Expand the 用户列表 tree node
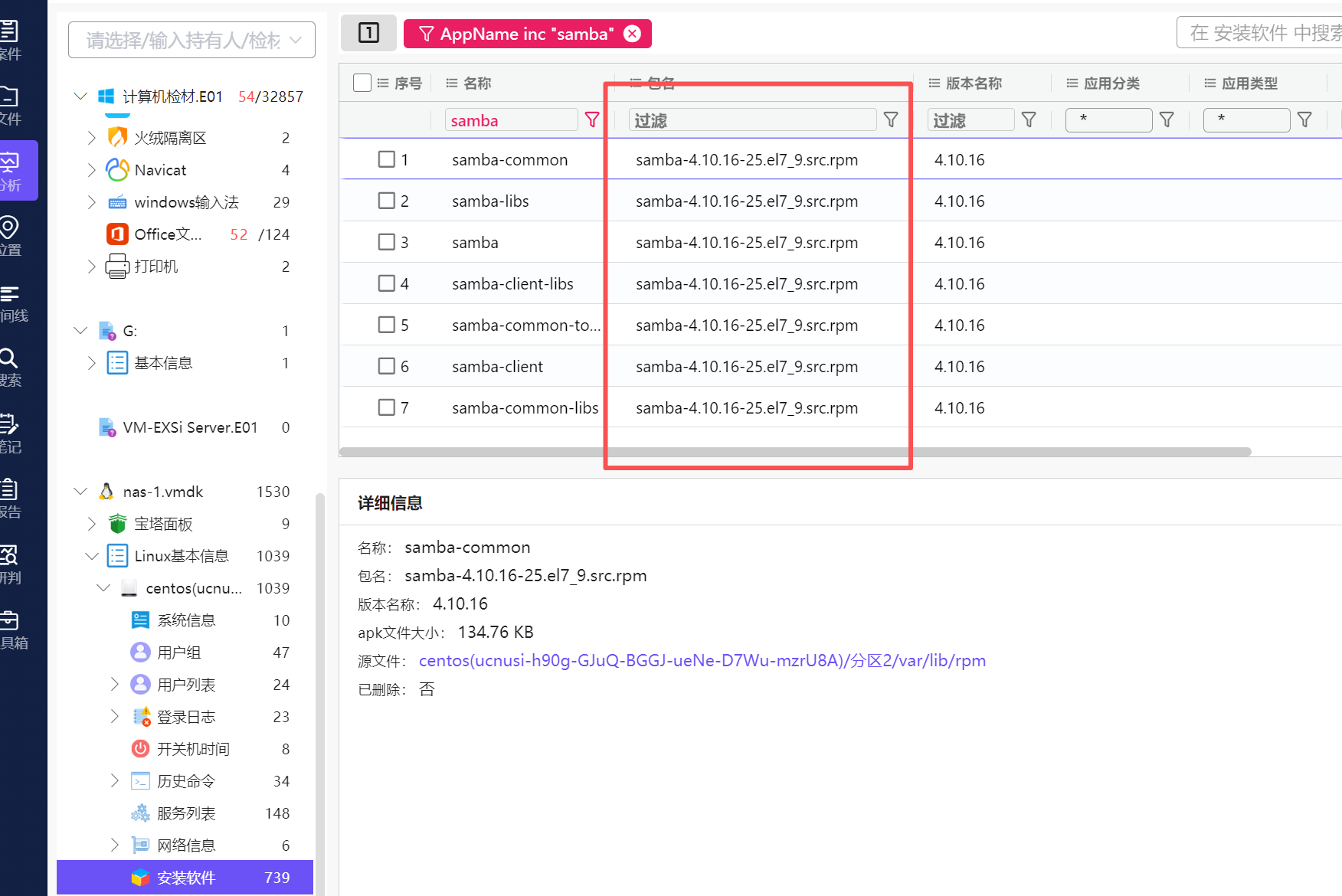The image size is (1342, 896). click(x=114, y=685)
